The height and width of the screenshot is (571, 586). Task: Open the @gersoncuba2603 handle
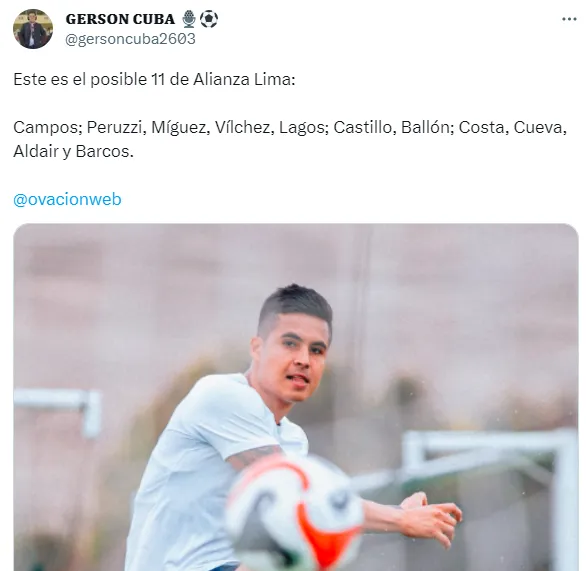[130, 39]
